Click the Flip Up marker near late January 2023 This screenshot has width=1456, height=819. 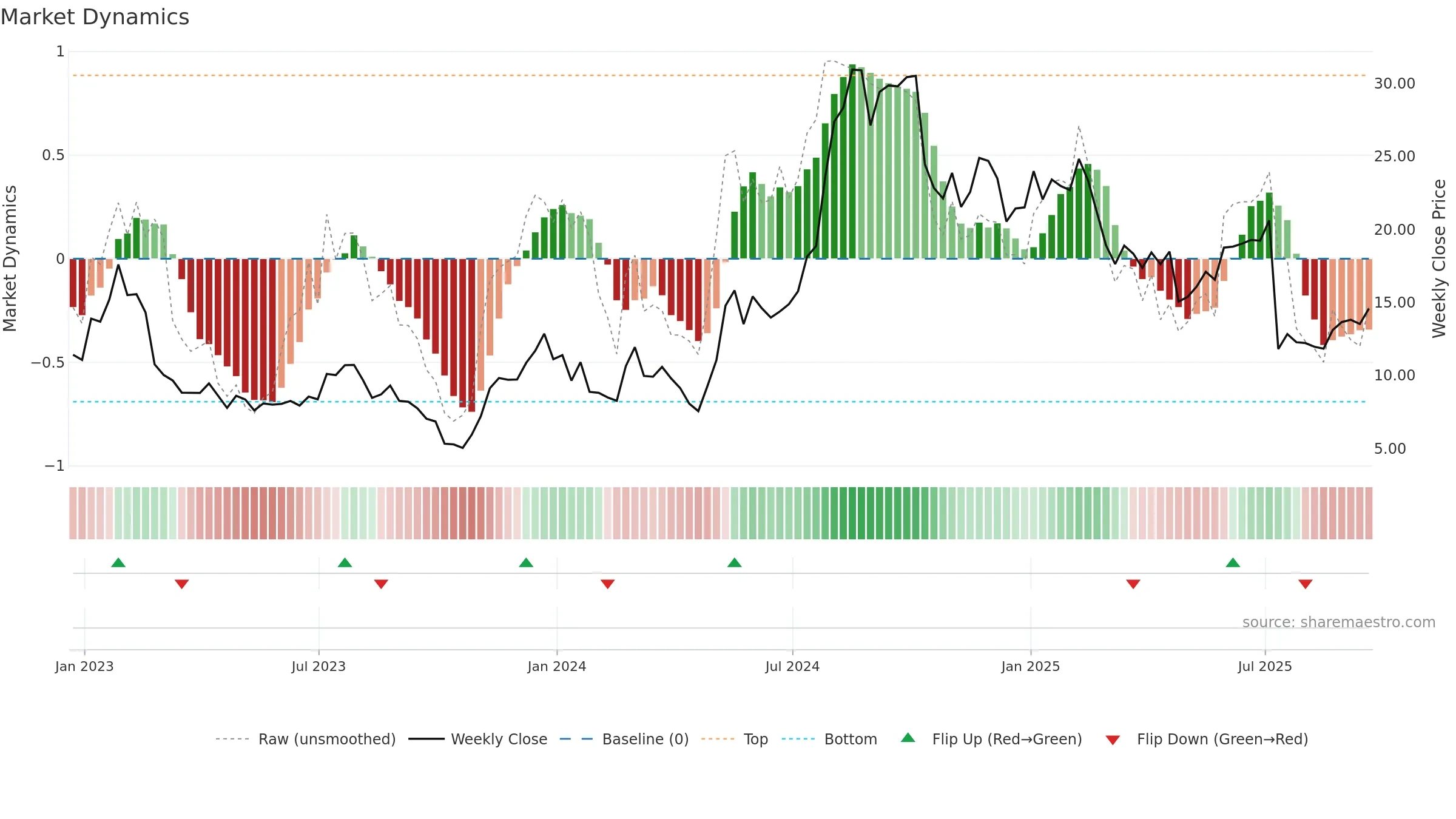[118, 563]
